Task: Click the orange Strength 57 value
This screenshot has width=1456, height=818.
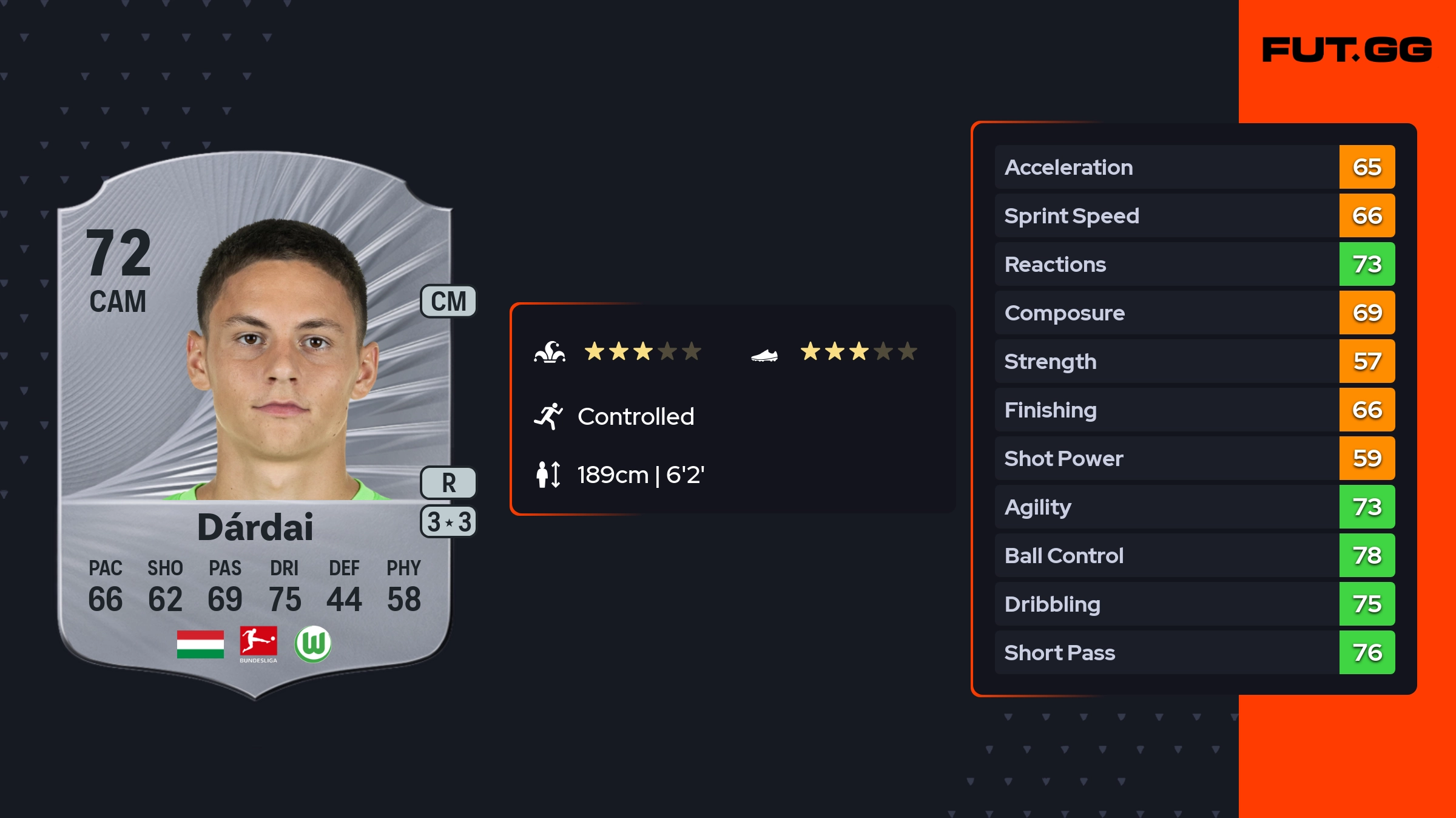Action: (1367, 361)
